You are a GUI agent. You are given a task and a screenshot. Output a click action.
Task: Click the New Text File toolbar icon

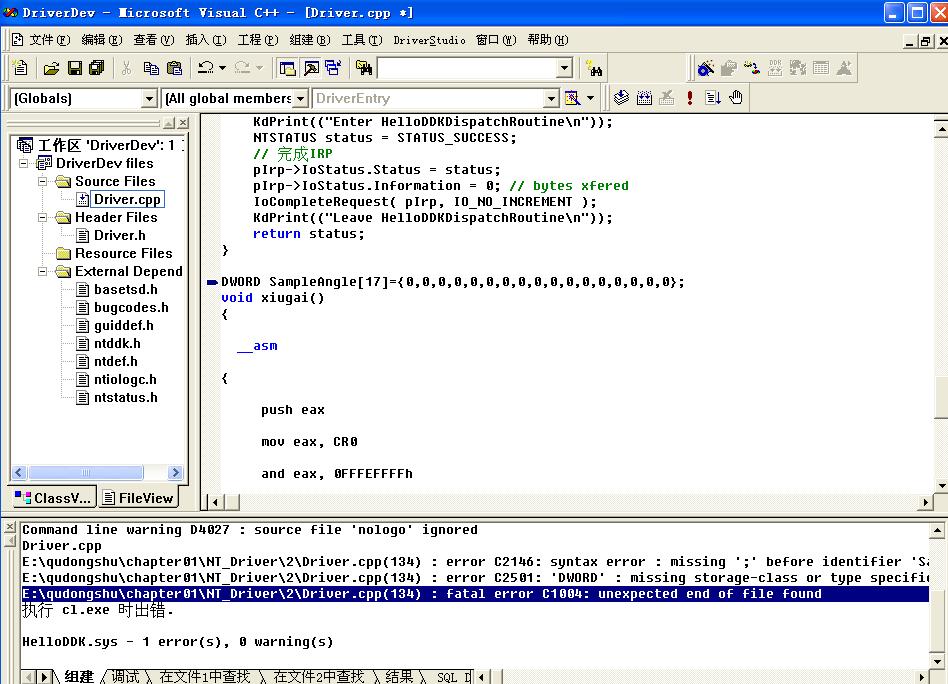21,68
